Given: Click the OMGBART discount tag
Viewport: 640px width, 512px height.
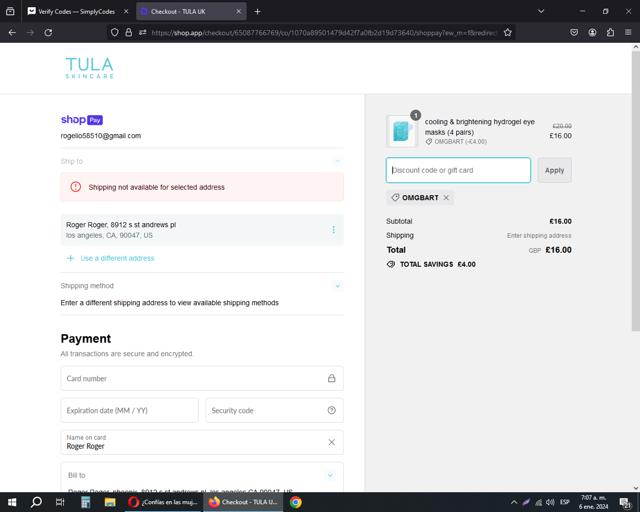Looking at the screenshot, I should 420,198.
